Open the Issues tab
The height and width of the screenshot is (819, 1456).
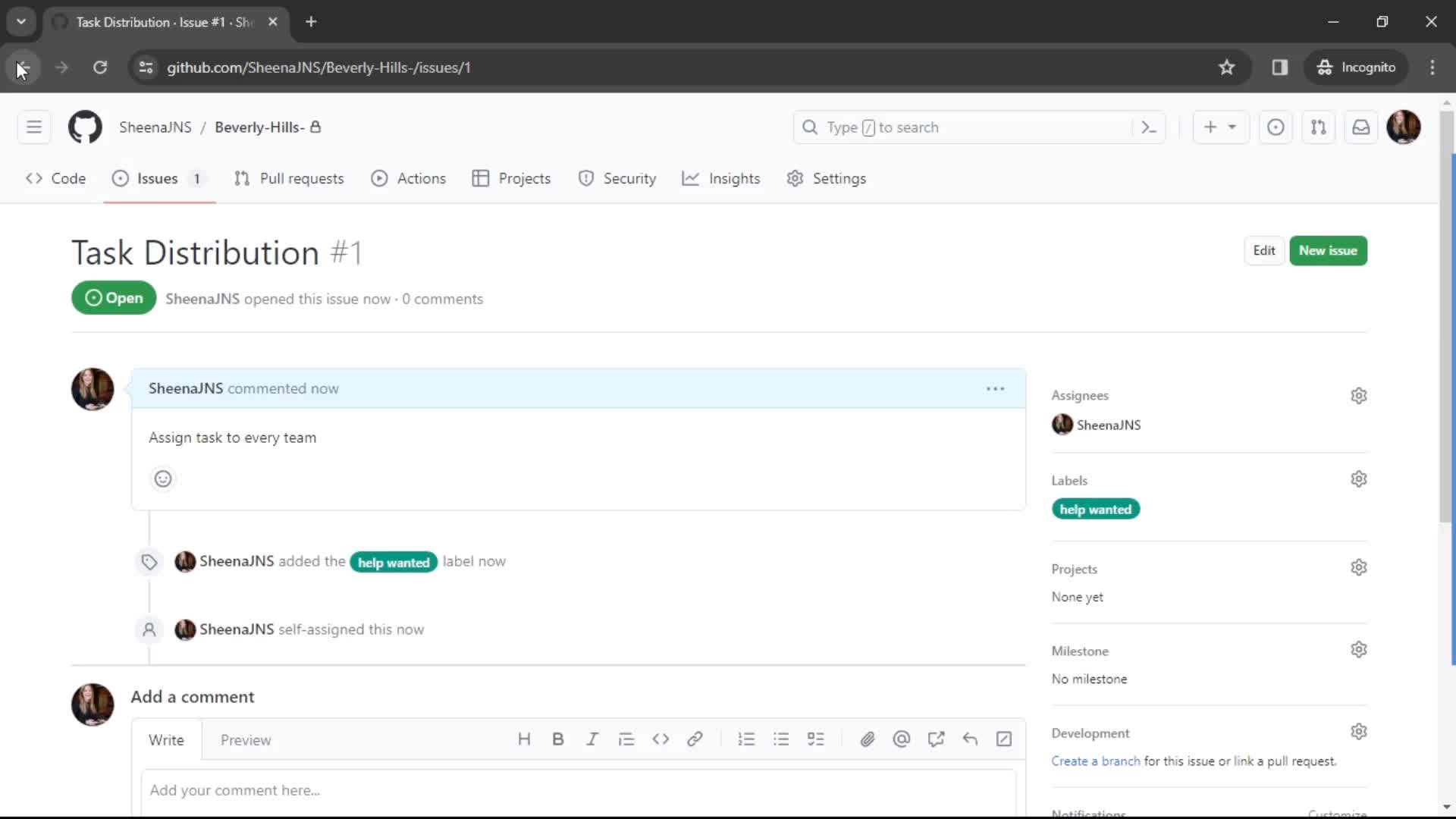[x=157, y=178]
